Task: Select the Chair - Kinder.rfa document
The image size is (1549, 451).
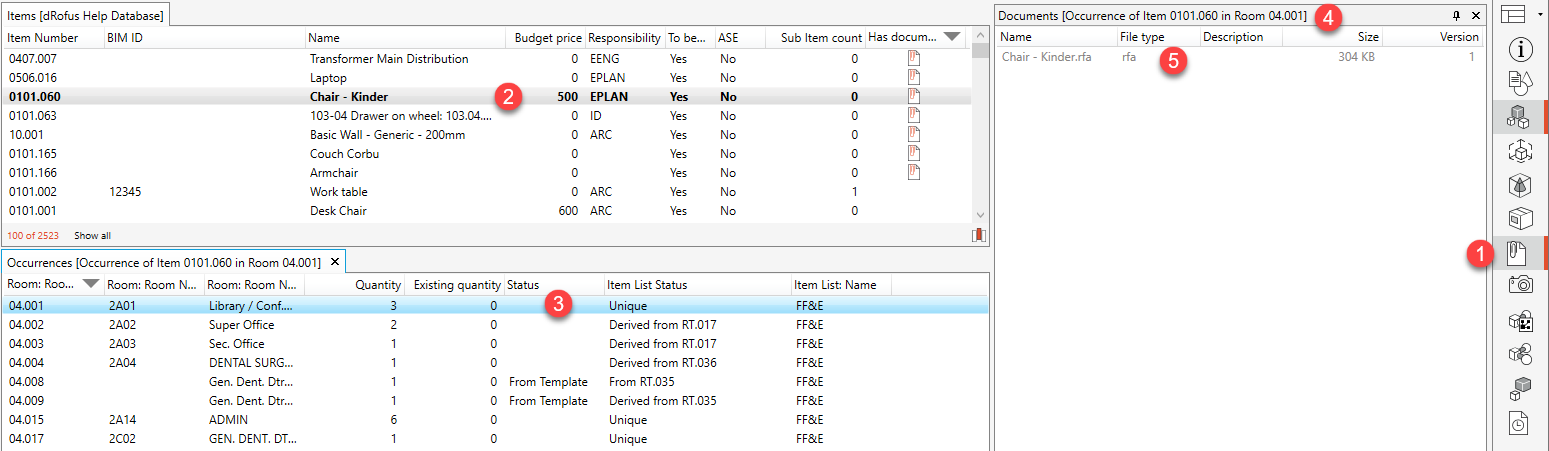Action: tap(1045, 57)
